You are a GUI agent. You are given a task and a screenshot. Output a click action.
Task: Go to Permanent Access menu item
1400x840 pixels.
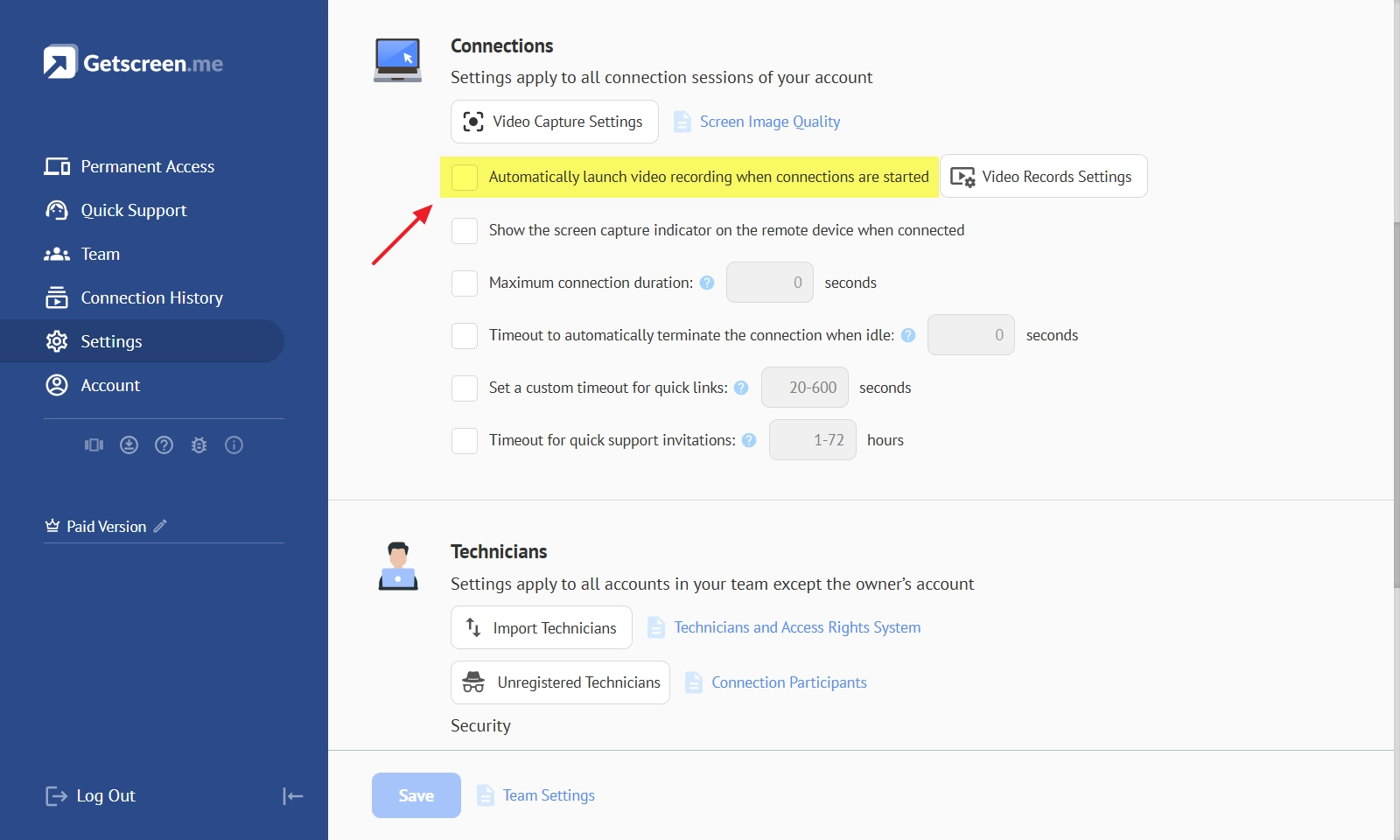pos(147,166)
